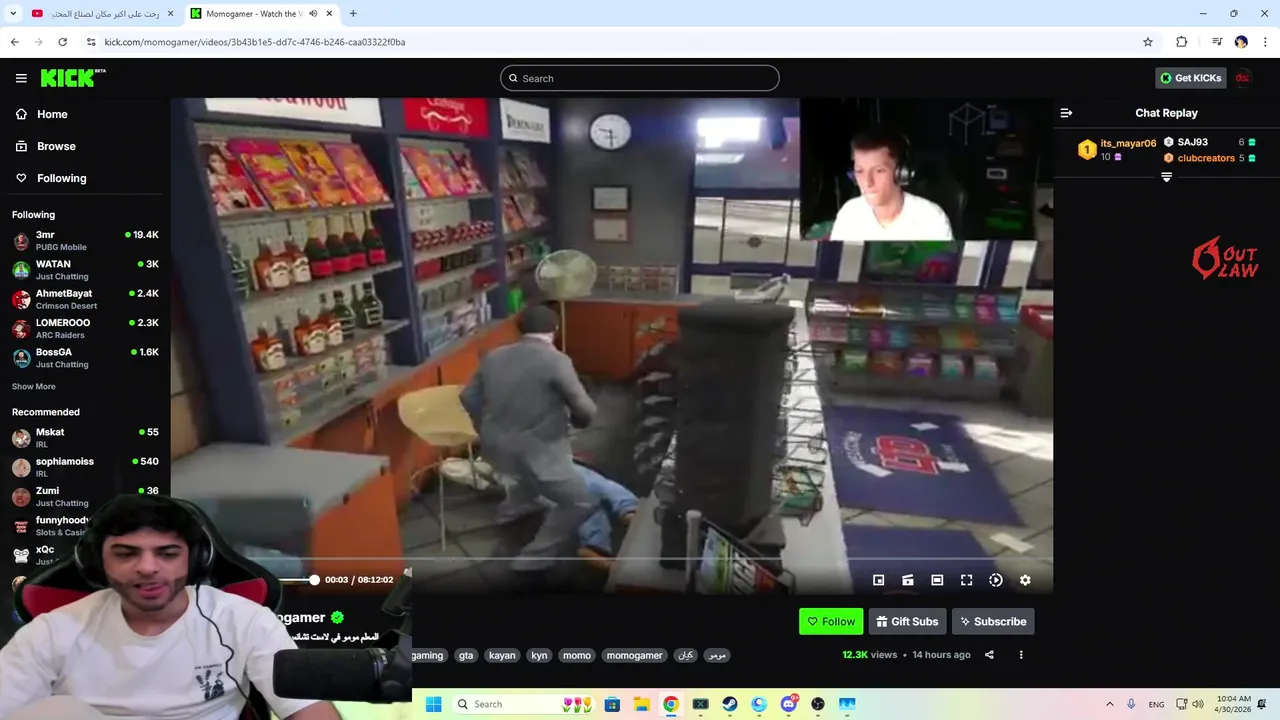Open the Windows Start menu

433,704
